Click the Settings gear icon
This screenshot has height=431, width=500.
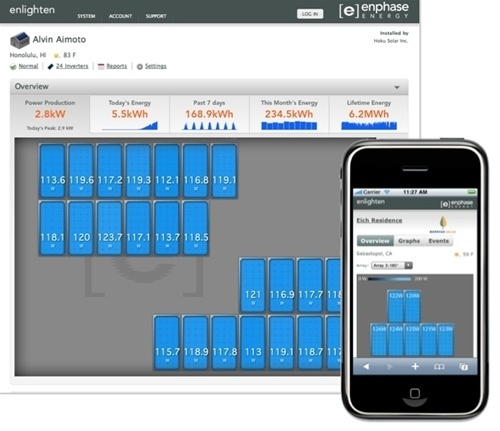140,67
